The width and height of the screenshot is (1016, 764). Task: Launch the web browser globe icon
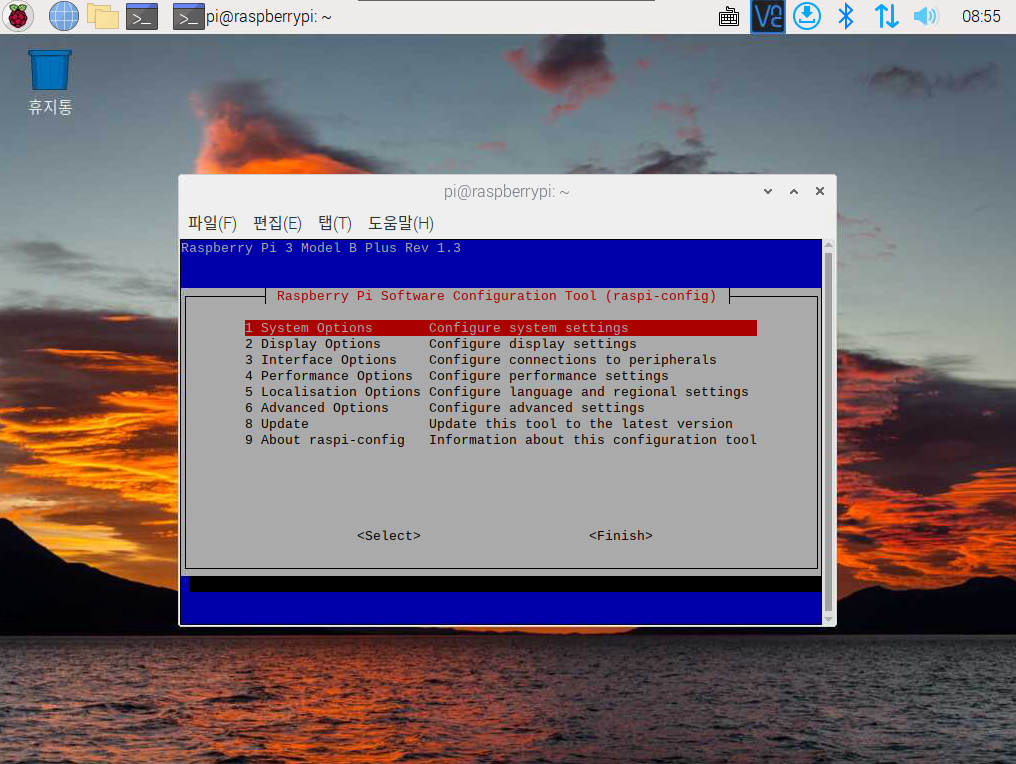[x=64, y=16]
